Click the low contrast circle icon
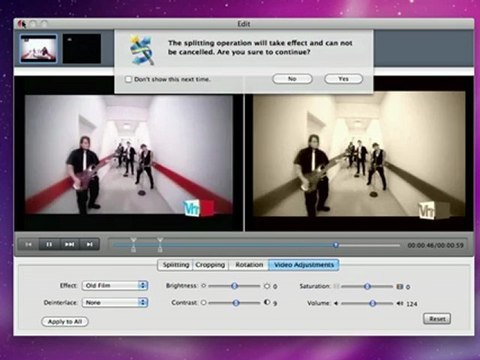 (203, 302)
